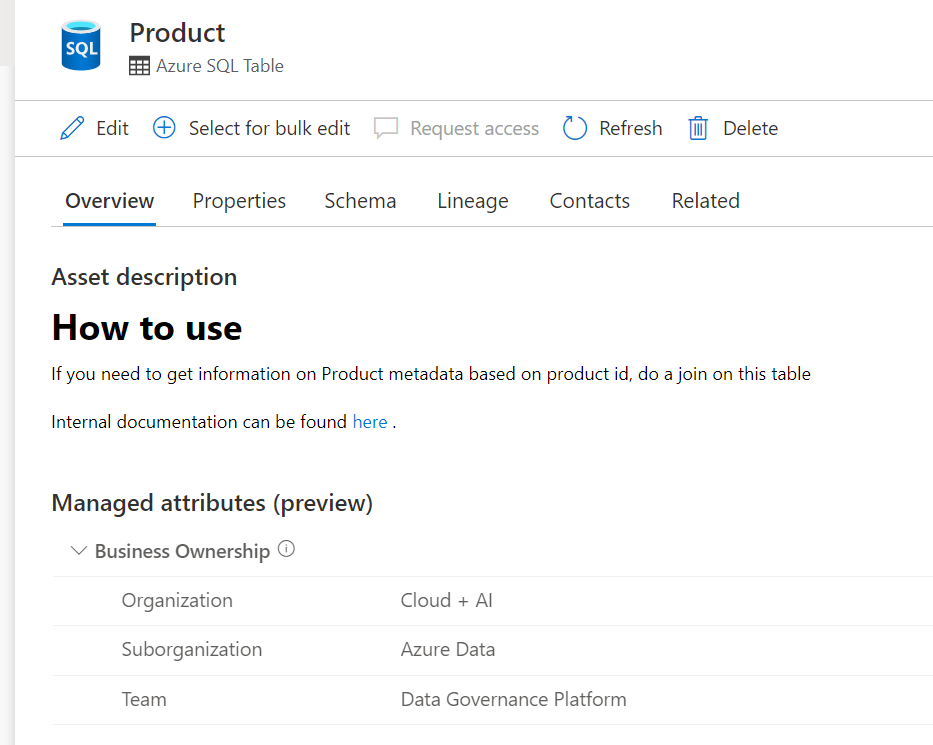Image resolution: width=933 pixels, height=745 pixels.
Task: Click the info icon next to Business Ownership
Action: [x=286, y=549]
